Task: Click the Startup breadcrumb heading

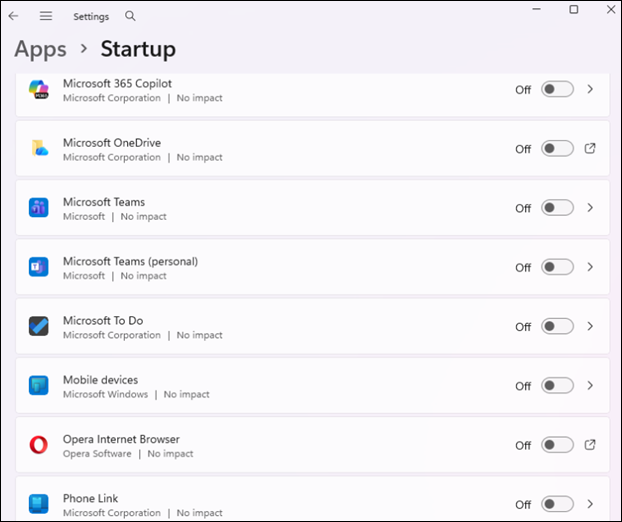Action: tap(138, 49)
